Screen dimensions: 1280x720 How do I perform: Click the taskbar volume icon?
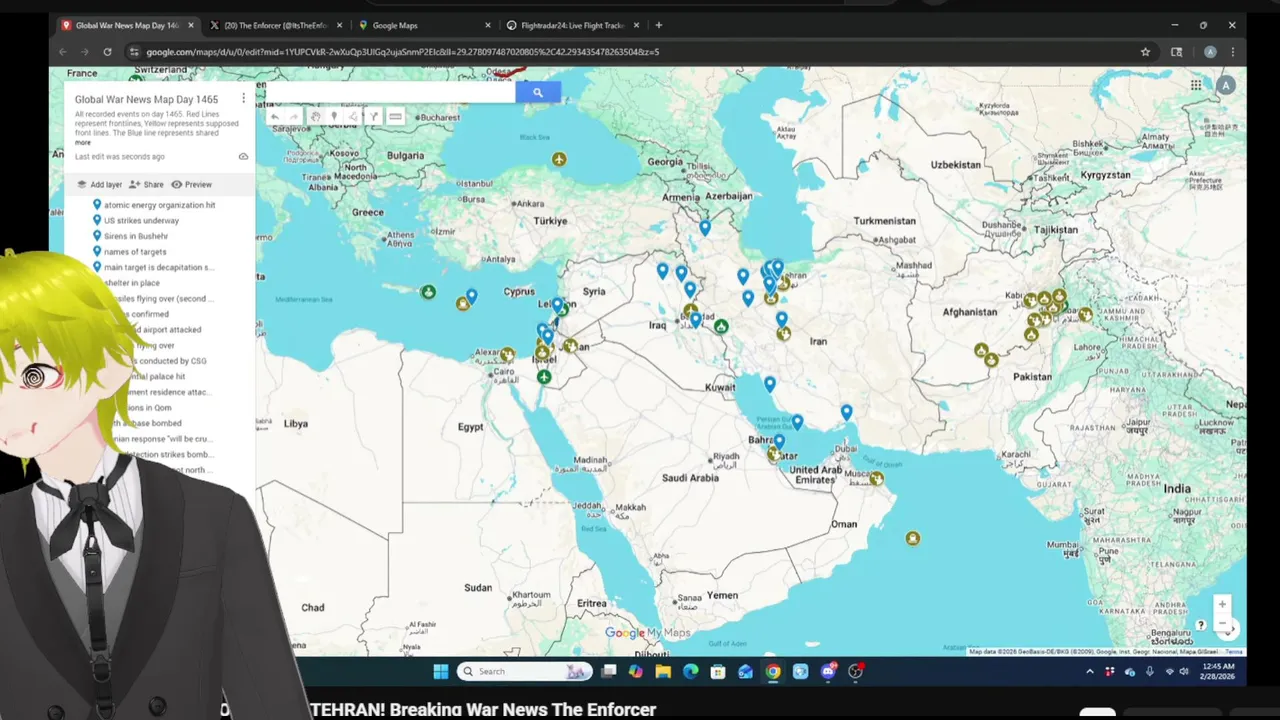click(1184, 672)
